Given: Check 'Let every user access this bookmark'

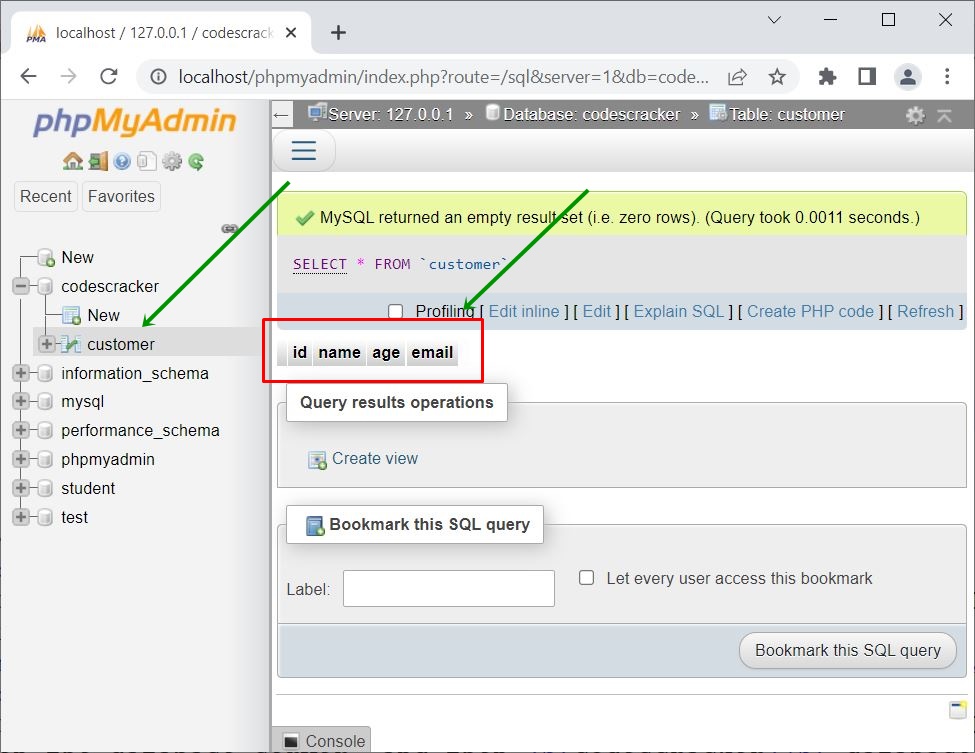Looking at the screenshot, I should [x=586, y=578].
